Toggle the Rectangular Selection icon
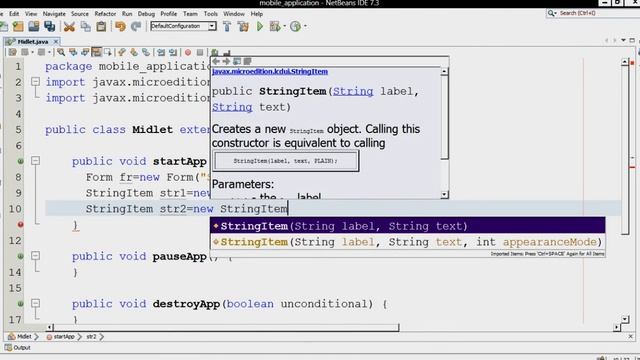 click(x=108, y=52)
